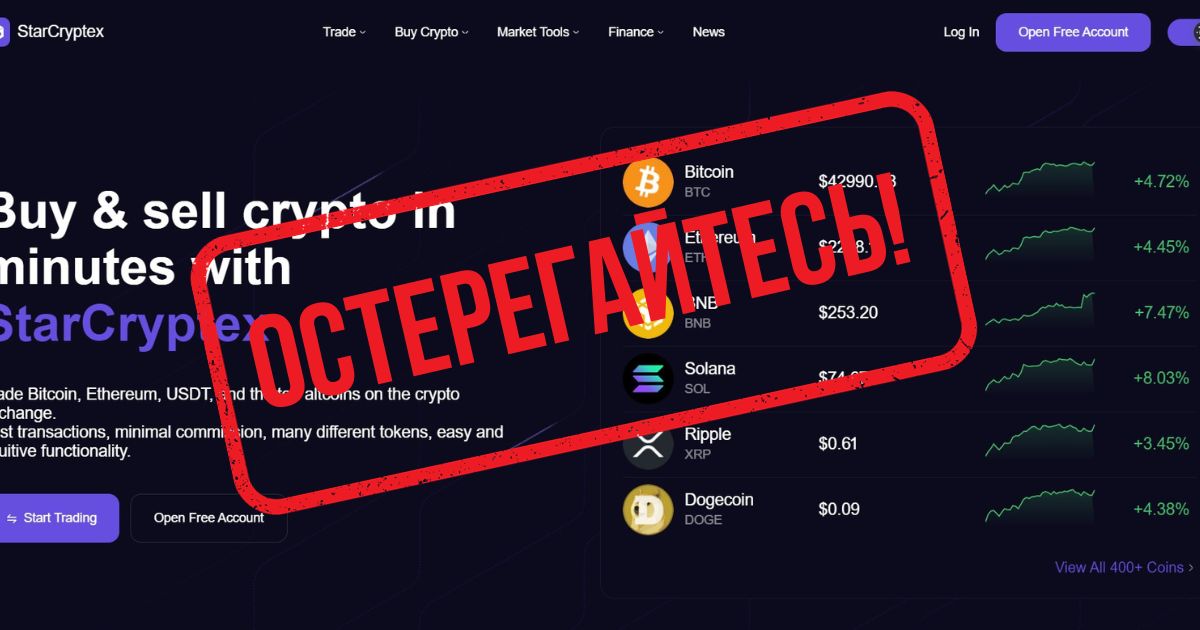This screenshot has height=630, width=1200.
Task: Expand the Market Tools dropdown
Action: [x=538, y=32]
